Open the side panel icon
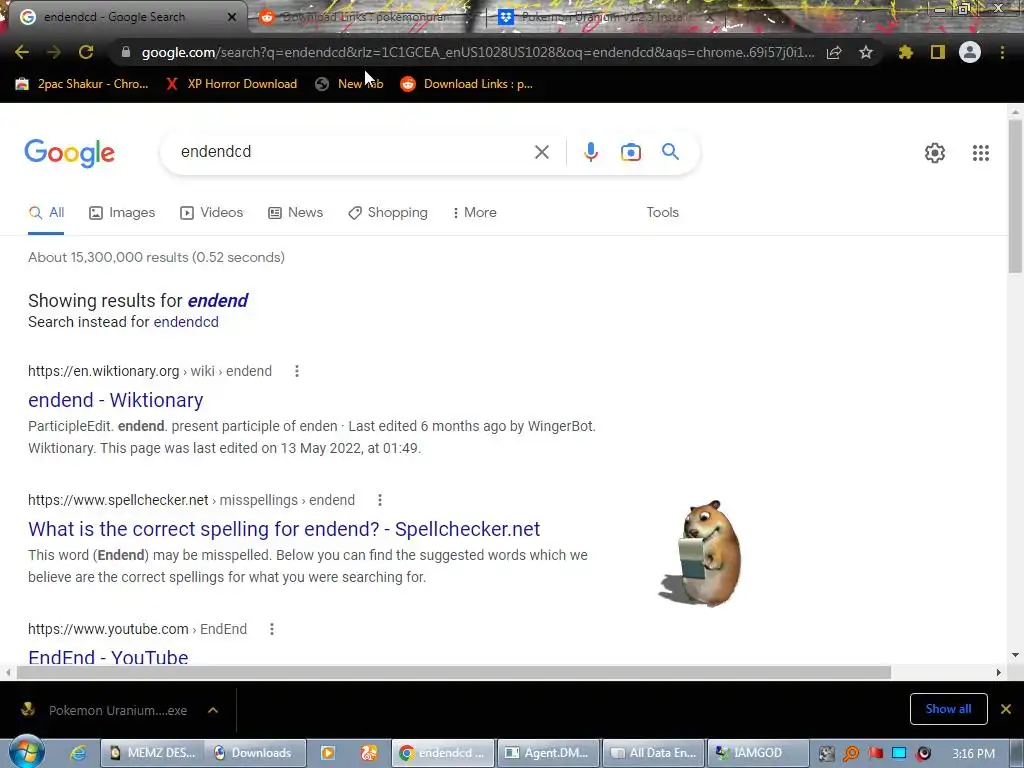 point(938,52)
